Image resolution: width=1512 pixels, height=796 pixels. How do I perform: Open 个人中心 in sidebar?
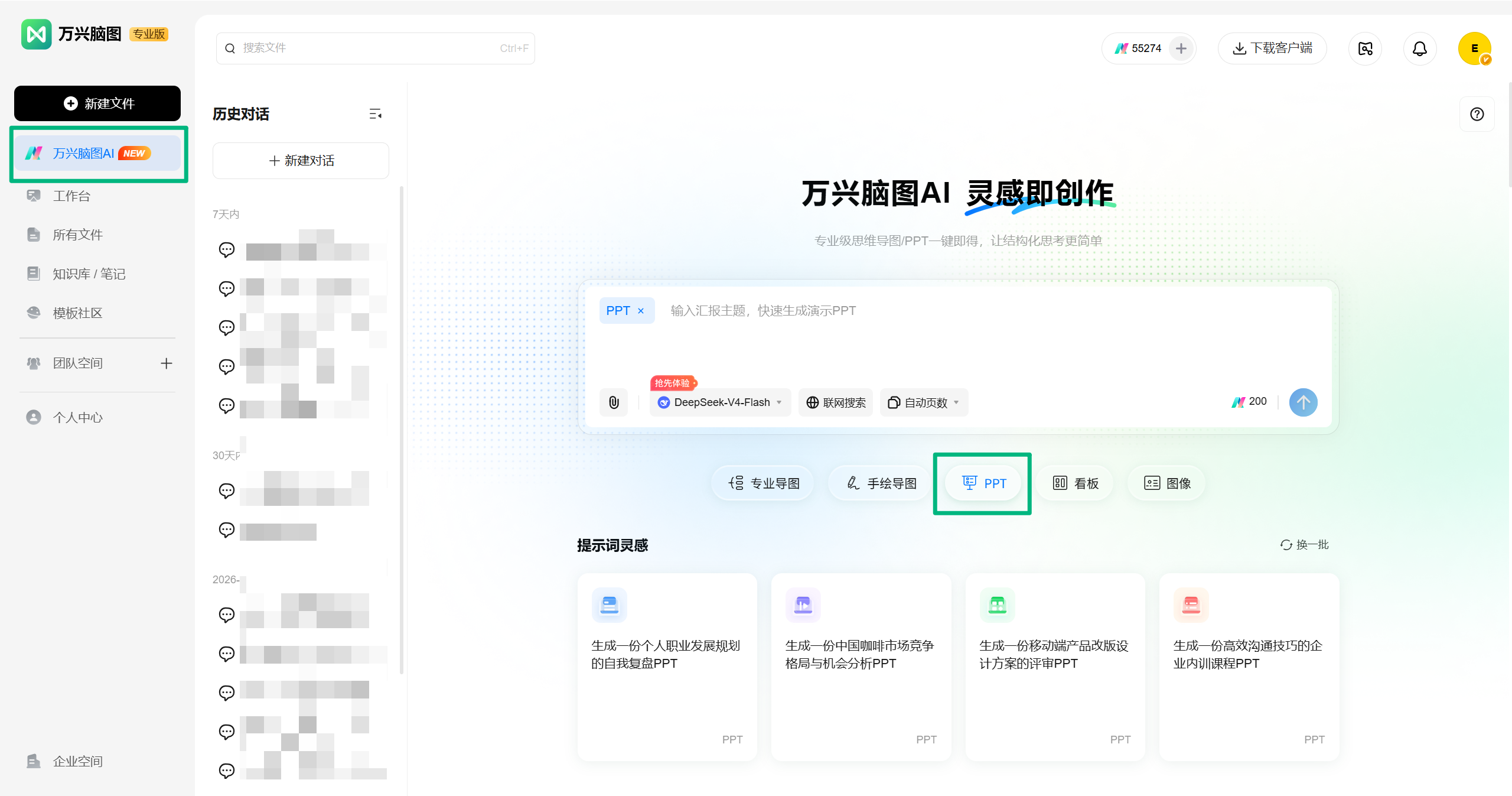coord(77,417)
